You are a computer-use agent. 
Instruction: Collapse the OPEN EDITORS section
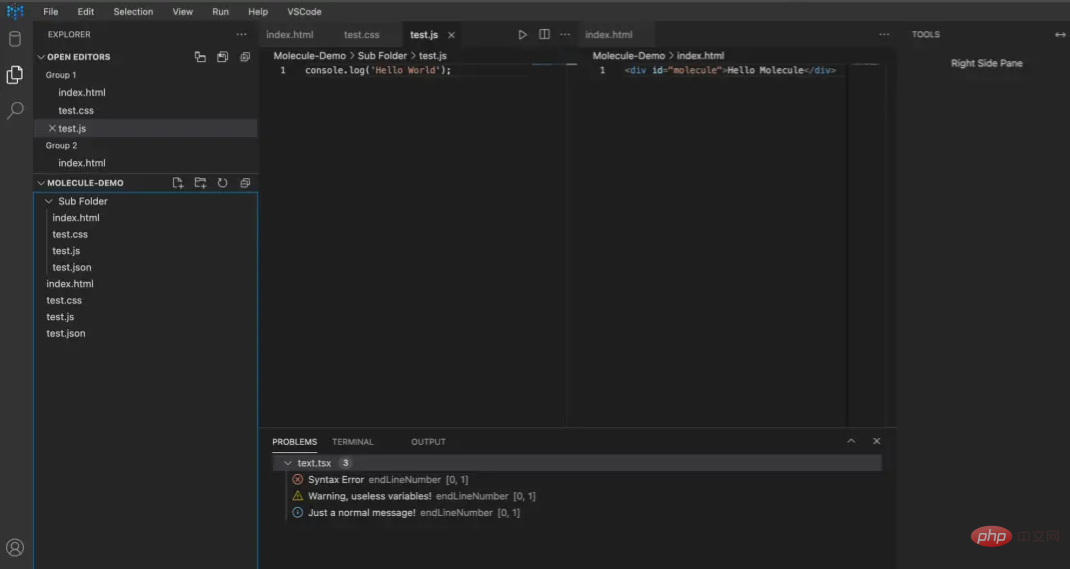click(x=41, y=57)
